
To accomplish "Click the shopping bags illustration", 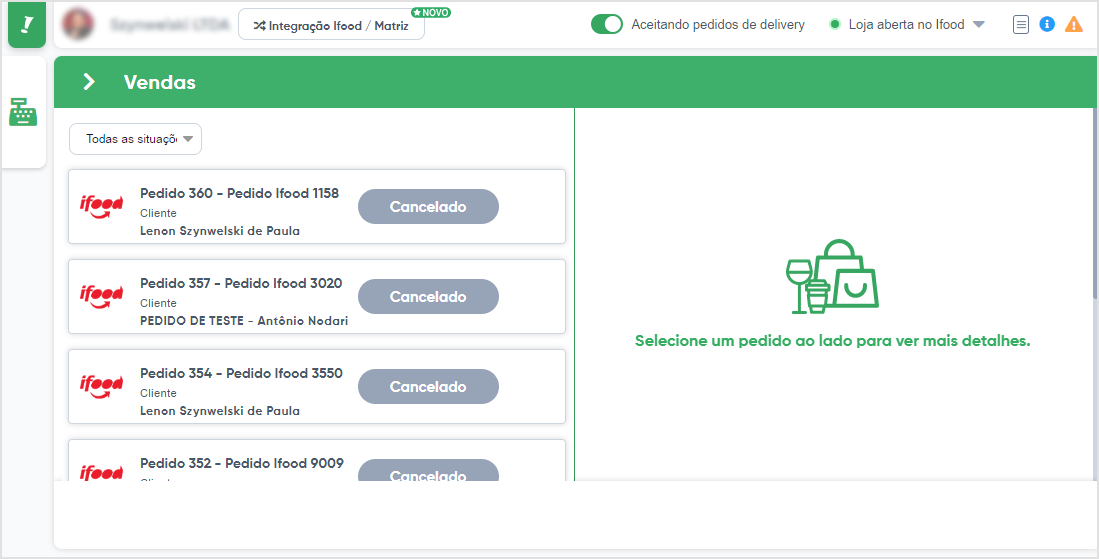I will point(833,277).
